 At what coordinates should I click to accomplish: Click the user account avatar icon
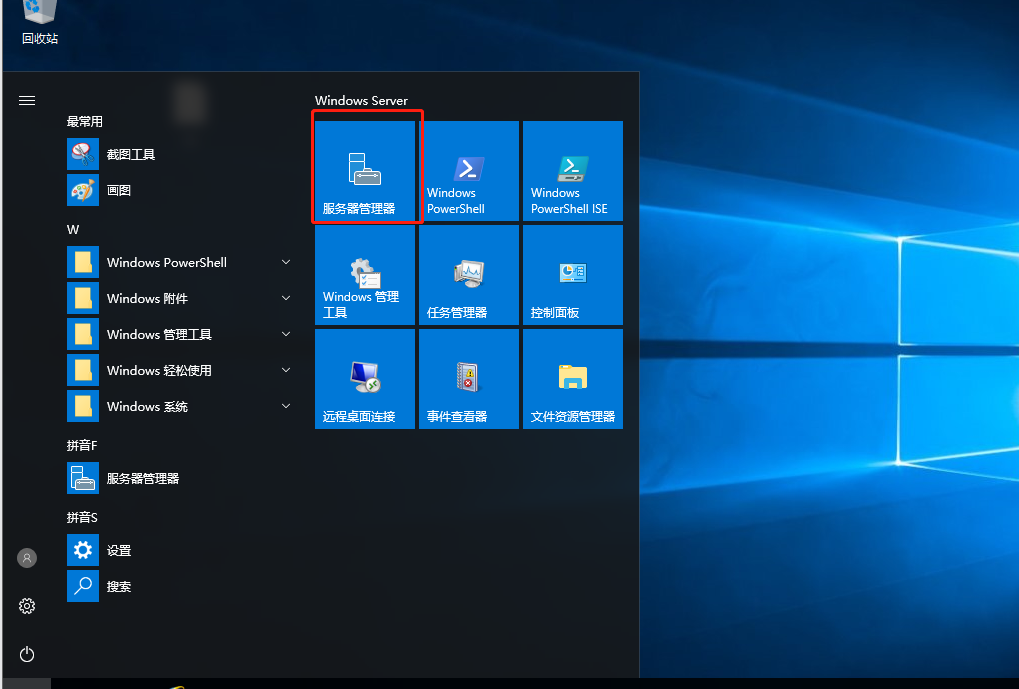point(27,558)
